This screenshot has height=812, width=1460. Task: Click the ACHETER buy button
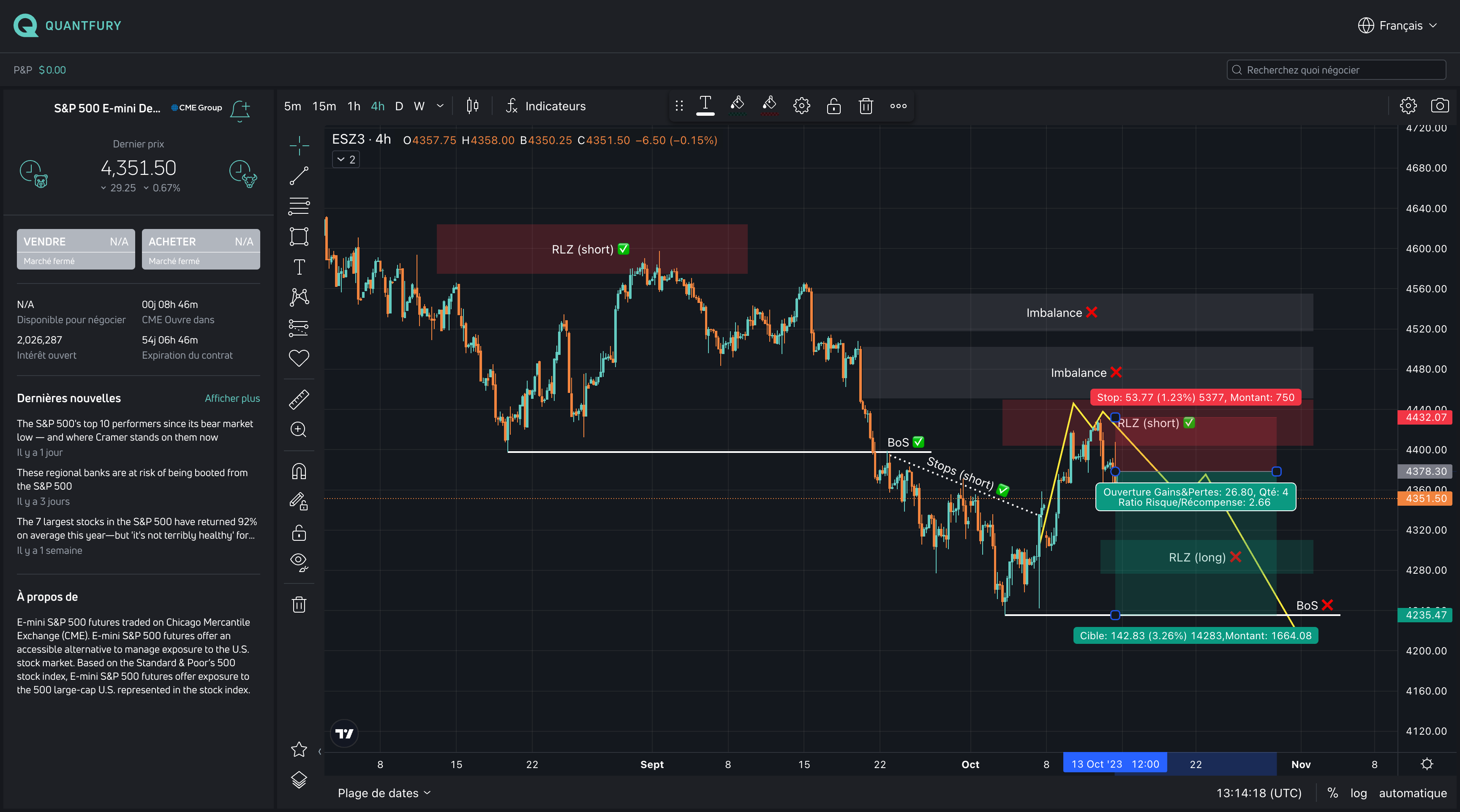pyautogui.click(x=201, y=249)
